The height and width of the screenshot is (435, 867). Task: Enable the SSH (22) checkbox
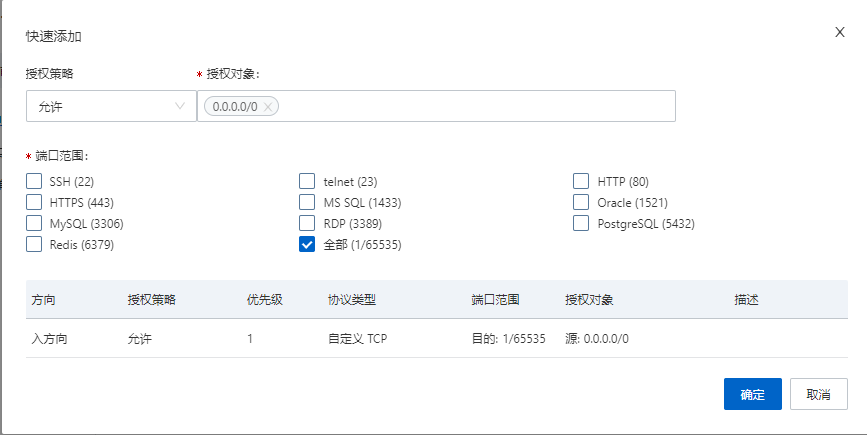click(34, 181)
